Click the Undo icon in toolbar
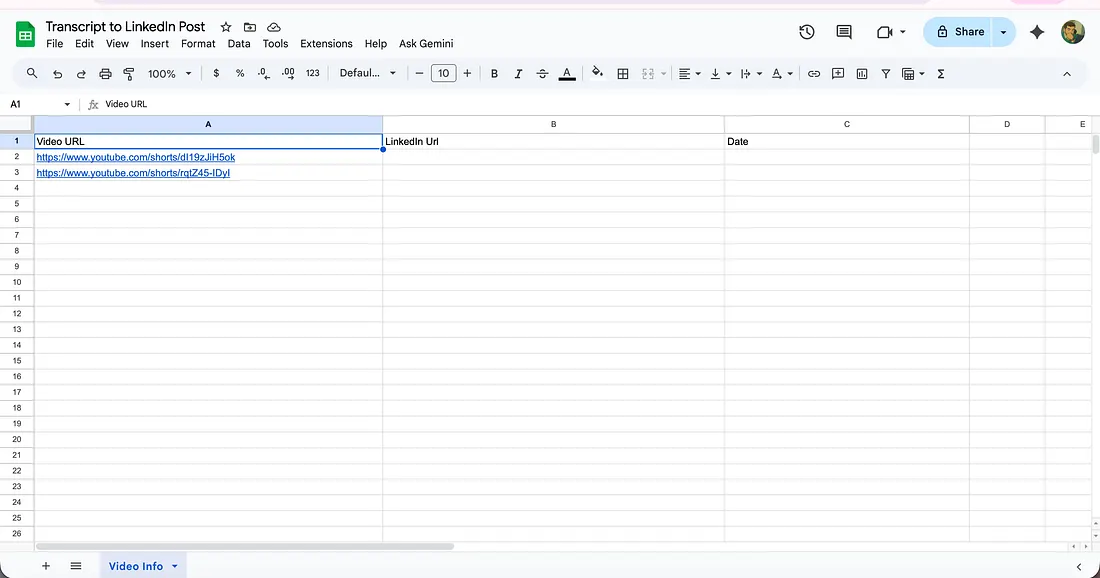 coord(57,74)
